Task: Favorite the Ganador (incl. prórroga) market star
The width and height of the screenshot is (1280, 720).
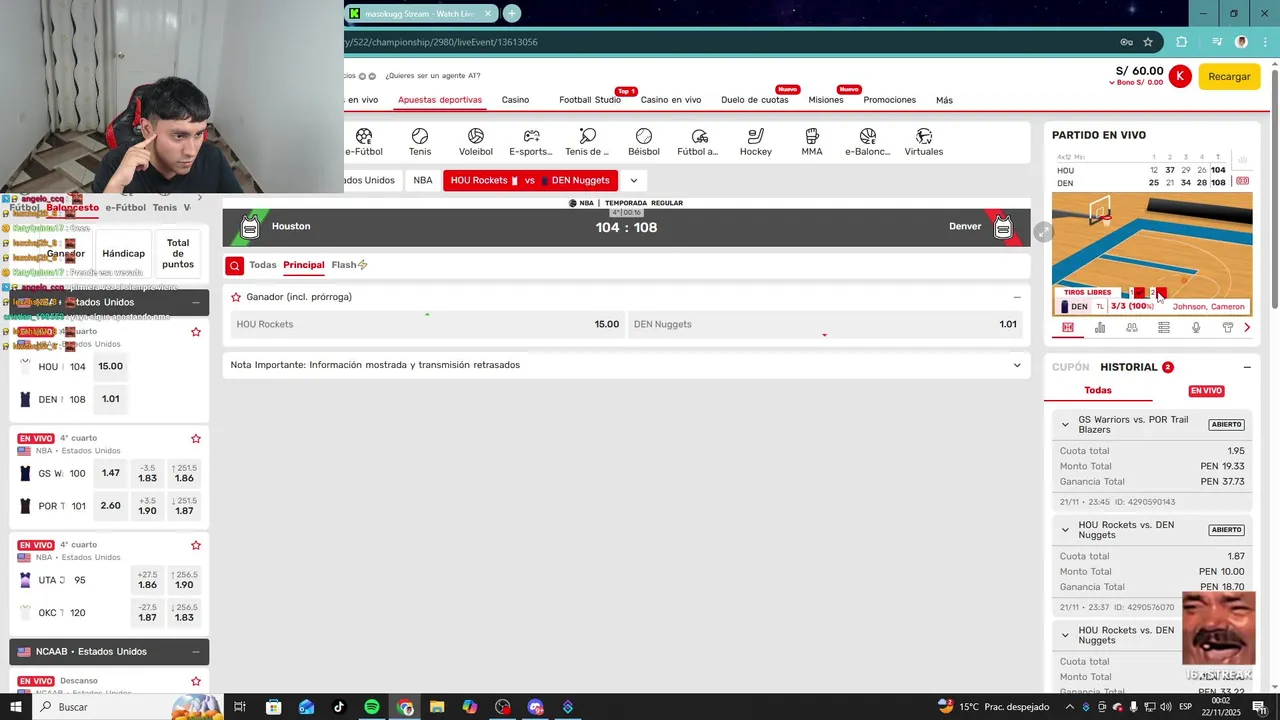Action: click(x=236, y=297)
